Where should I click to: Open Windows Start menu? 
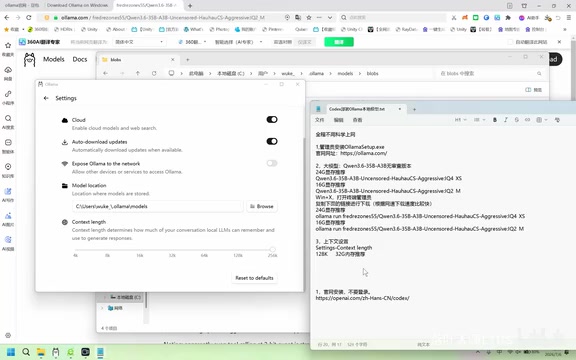tap(11, 352)
